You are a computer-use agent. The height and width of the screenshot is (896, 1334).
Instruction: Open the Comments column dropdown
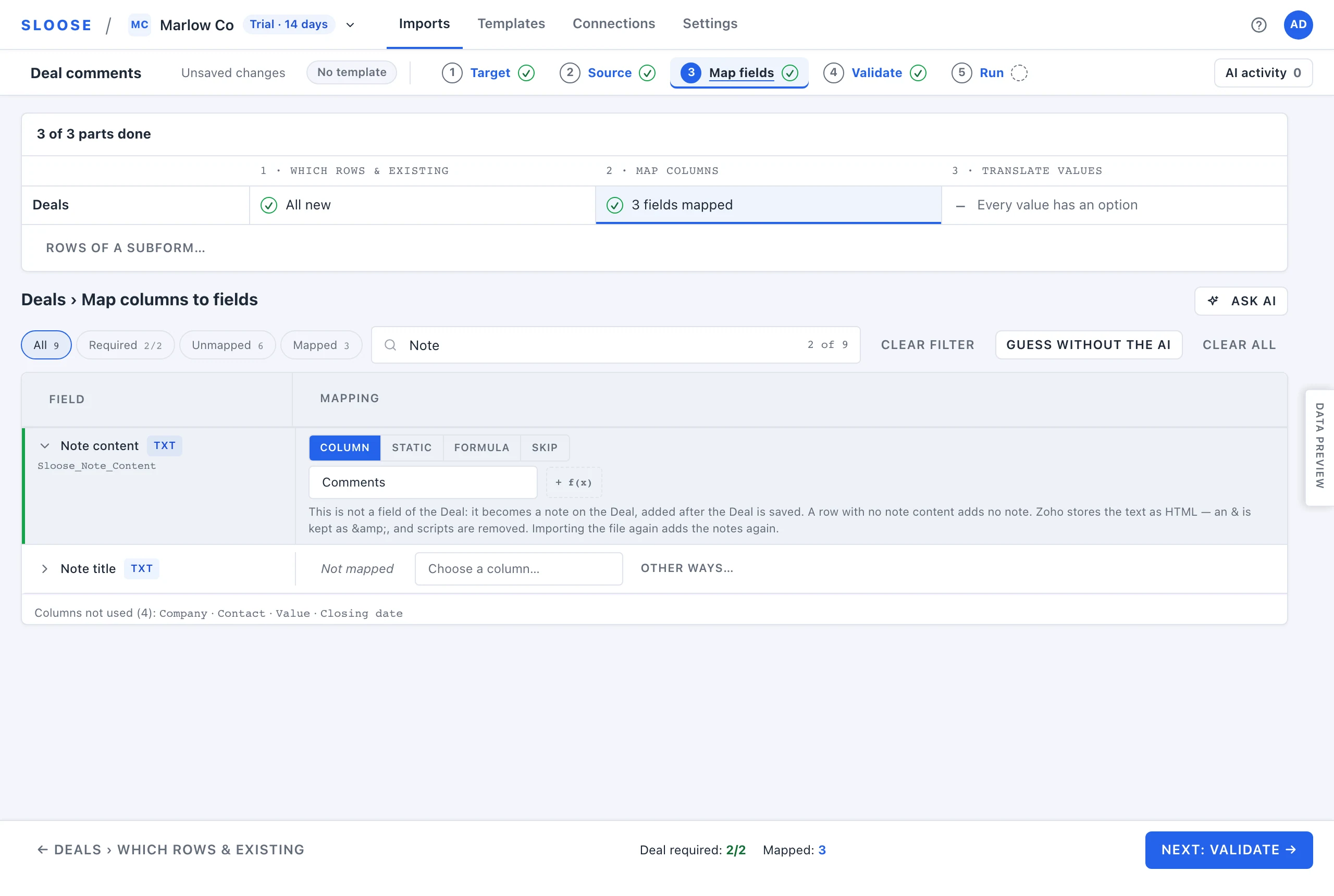[423, 482]
